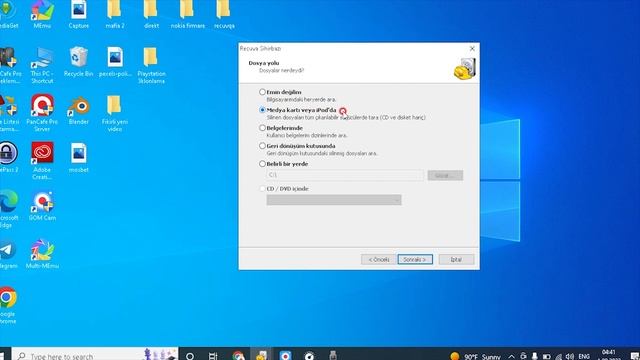Image resolution: width=640 pixels, height=360 pixels.
Task: Open the Fikirli yeni video folder
Action: (x=115, y=113)
